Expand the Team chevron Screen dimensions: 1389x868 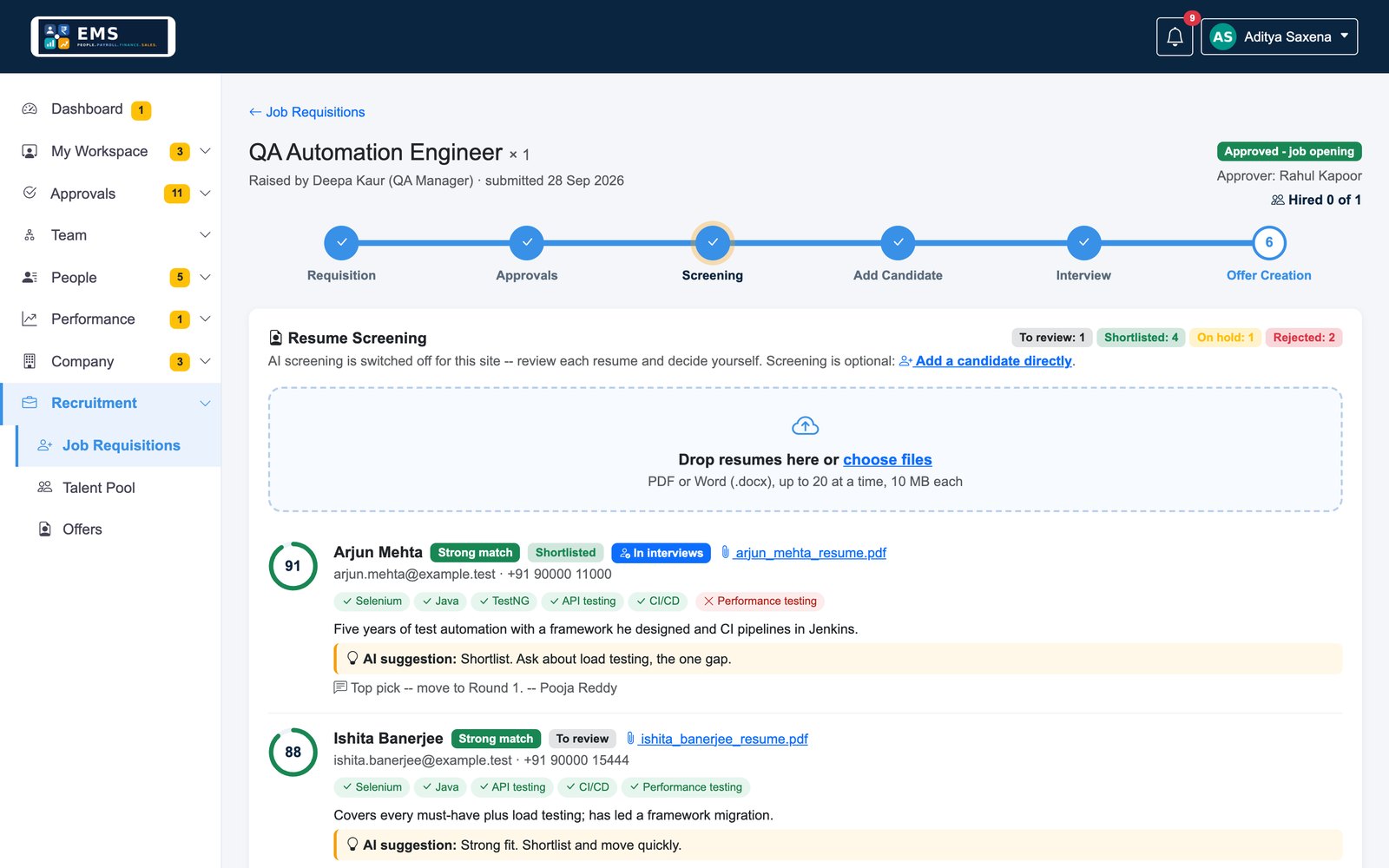pos(206,235)
